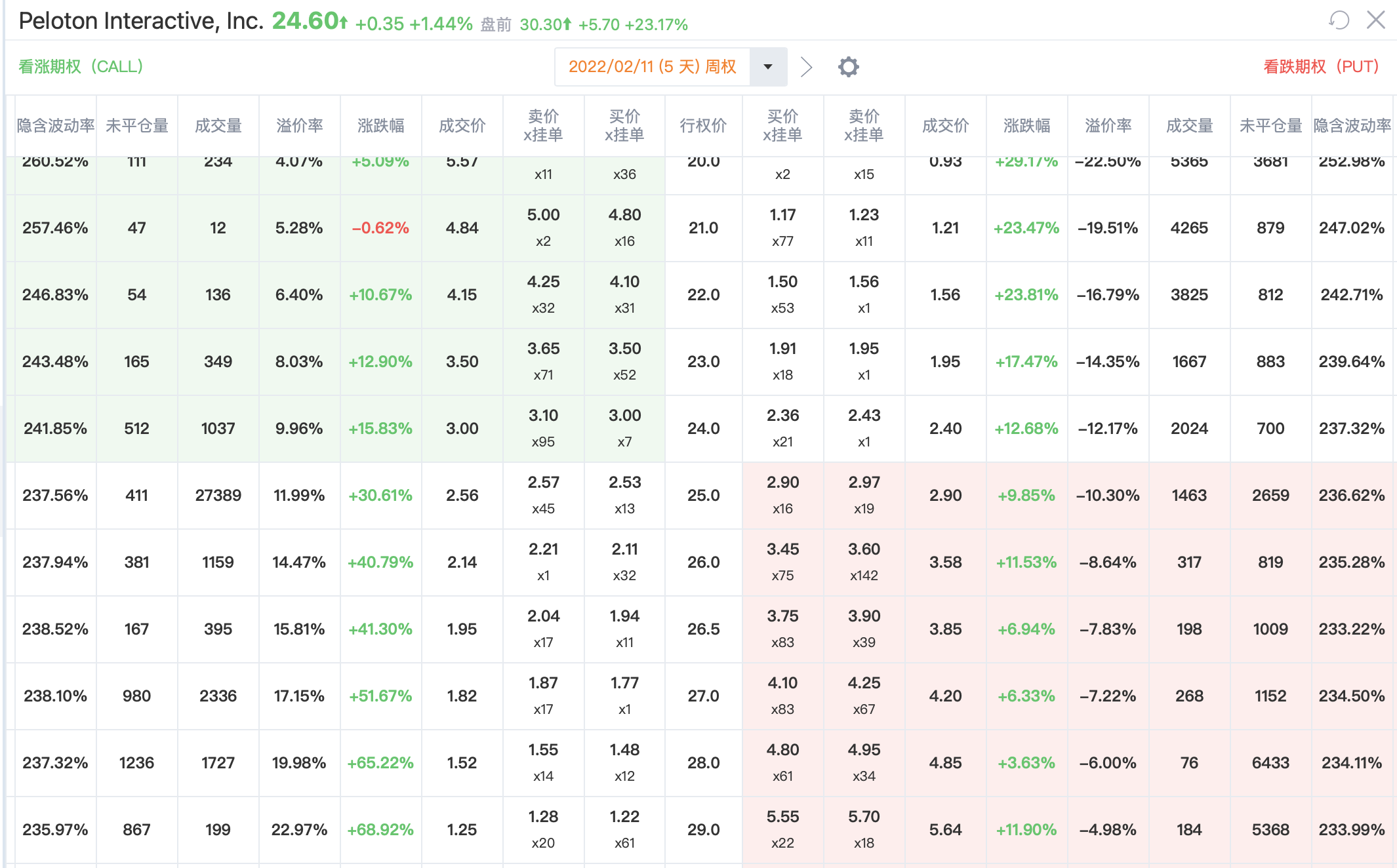
Task: Sort by call implied volatility column header
Action: click(x=55, y=125)
